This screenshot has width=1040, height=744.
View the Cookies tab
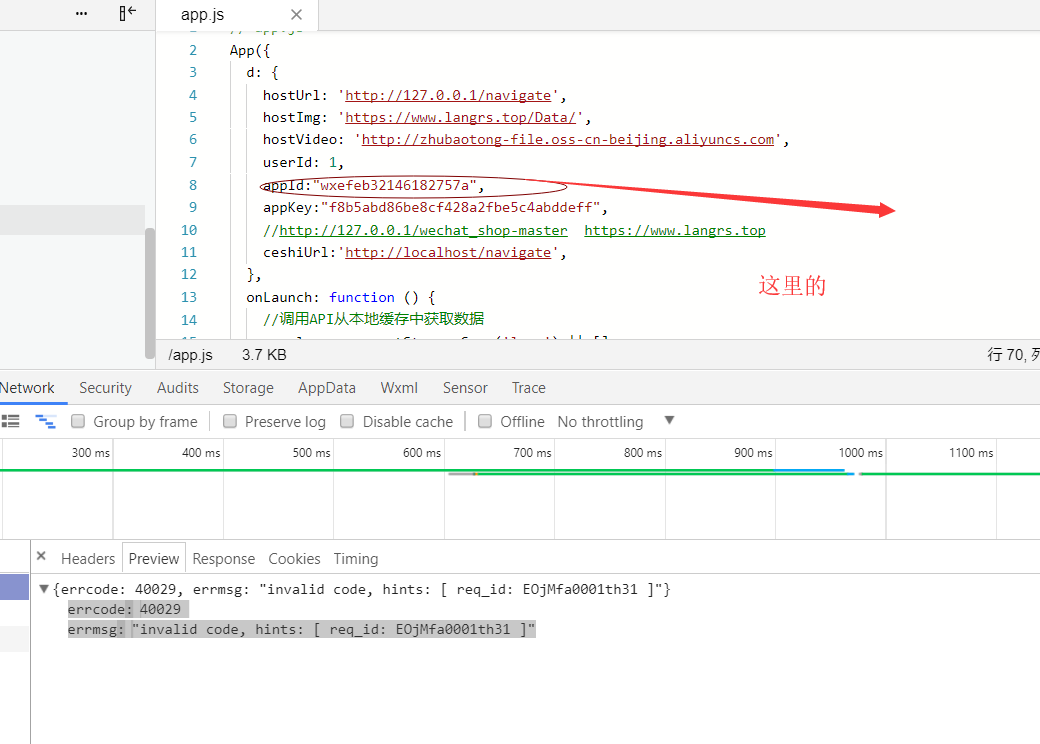pos(294,559)
